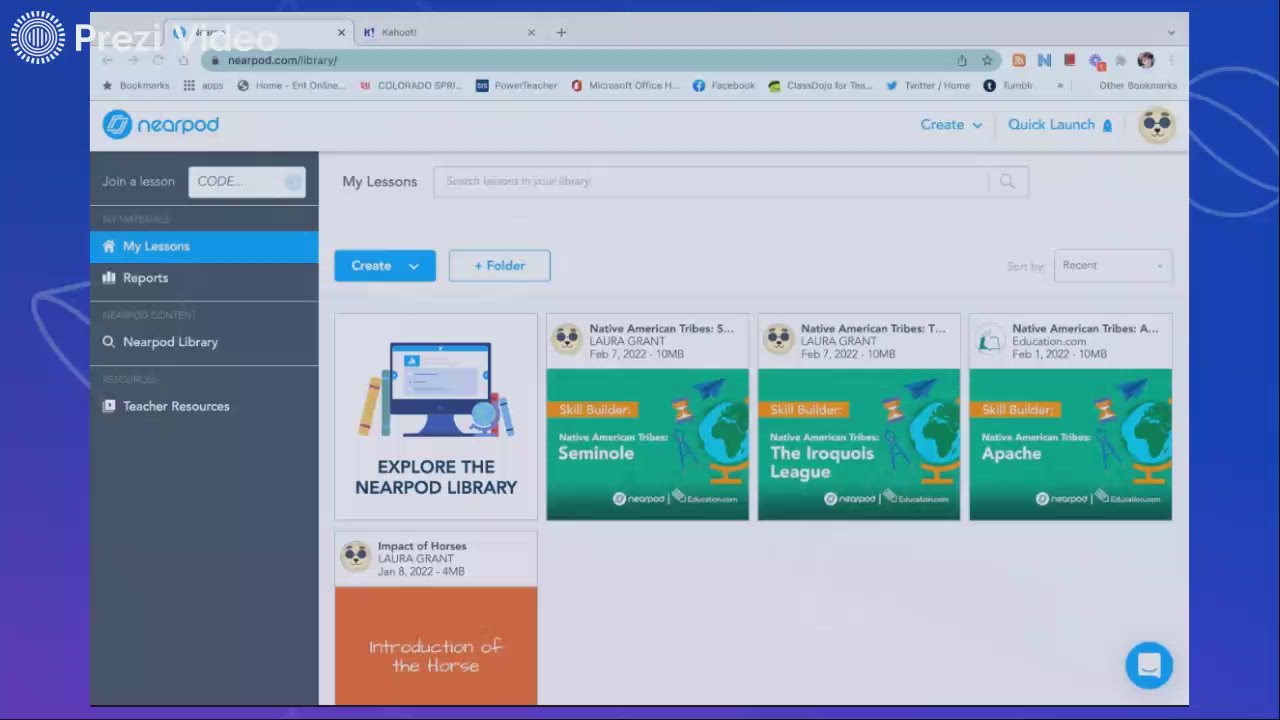
Task: Open the Tumblr bookmark
Action: click(x=1008, y=86)
